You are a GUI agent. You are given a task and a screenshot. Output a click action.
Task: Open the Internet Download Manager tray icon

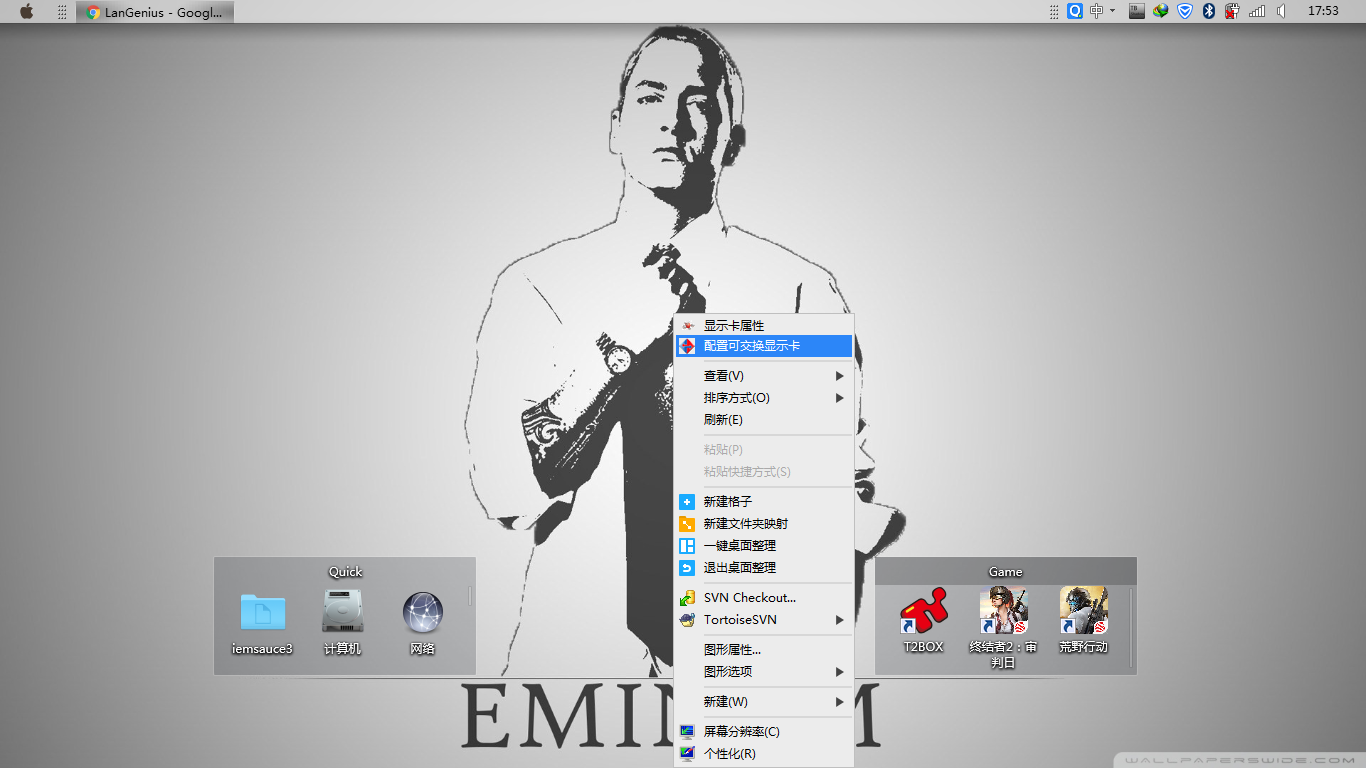click(x=1160, y=11)
